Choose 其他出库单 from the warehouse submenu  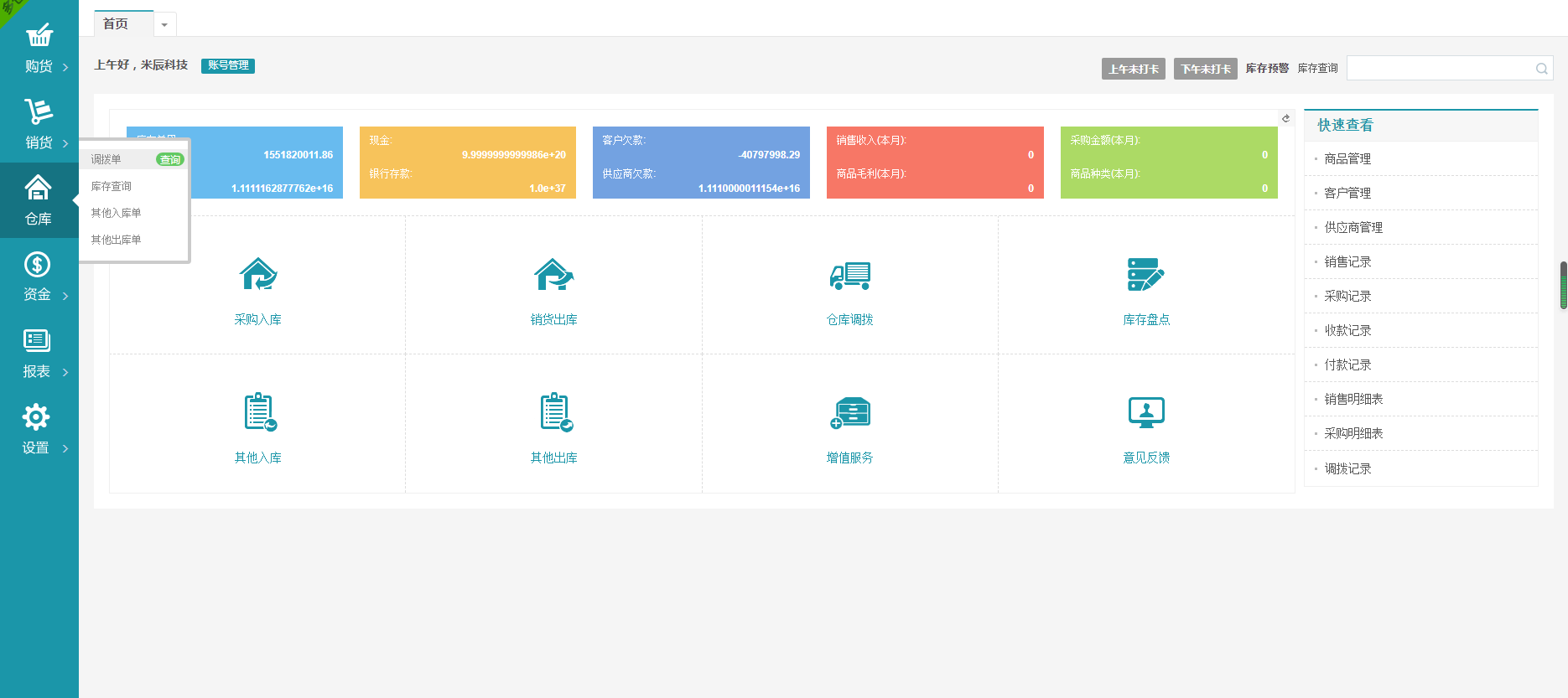tap(117, 240)
